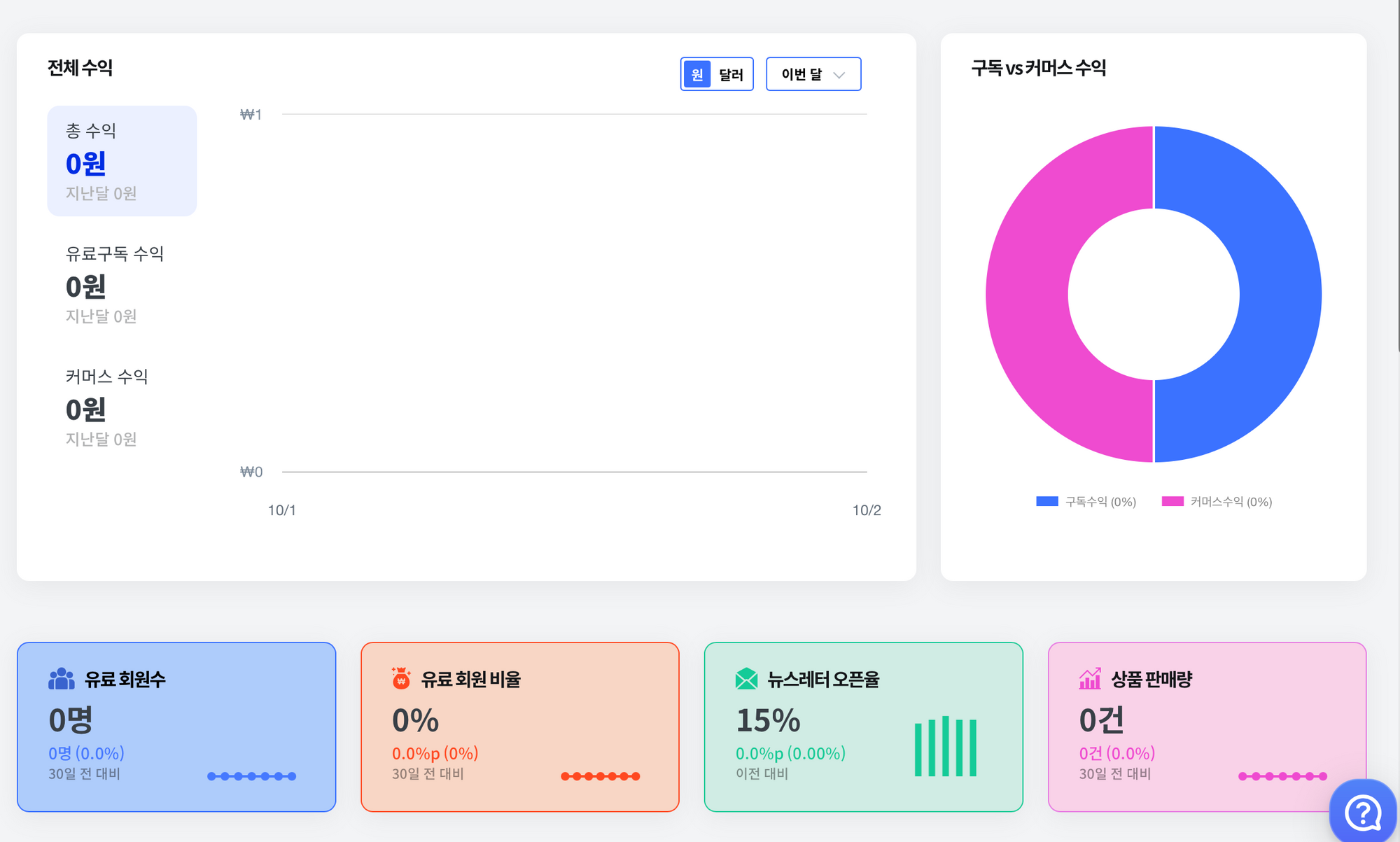The width and height of the screenshot is (1400, 842).
Task: Click the green open rate bar chart
Action: [945, 747]
